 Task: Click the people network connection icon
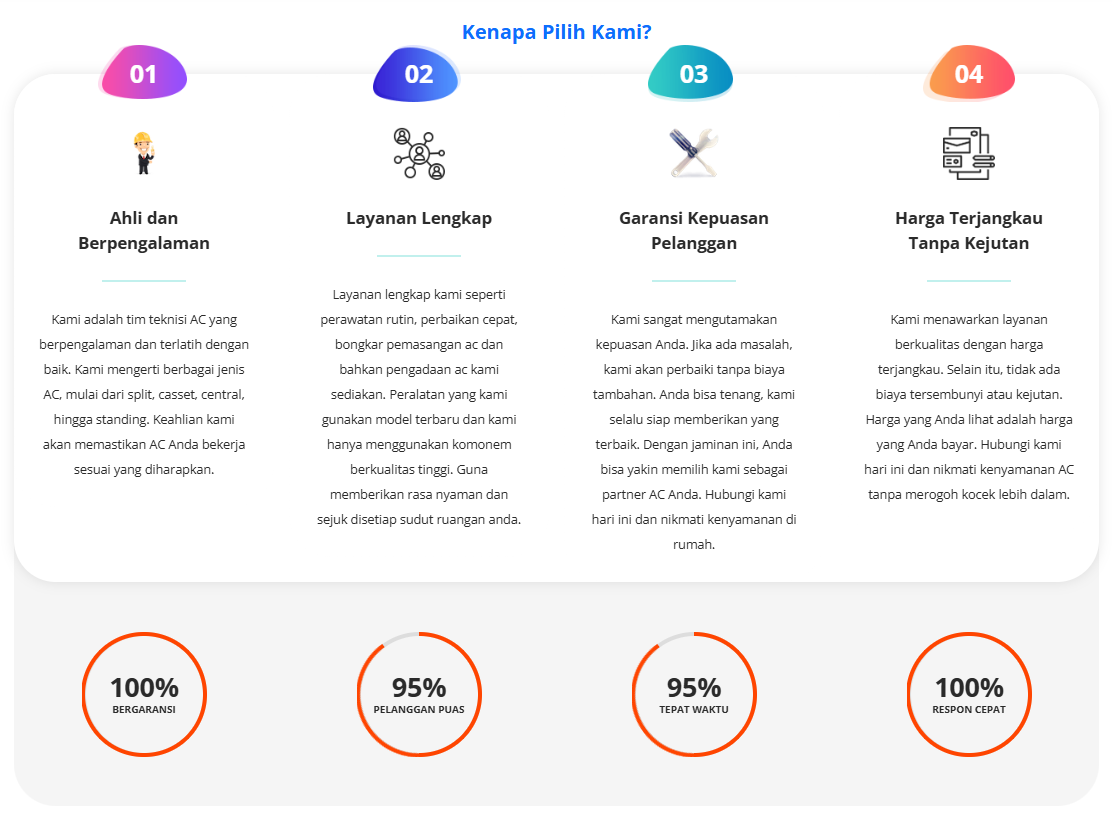click(x=419, y=153)
